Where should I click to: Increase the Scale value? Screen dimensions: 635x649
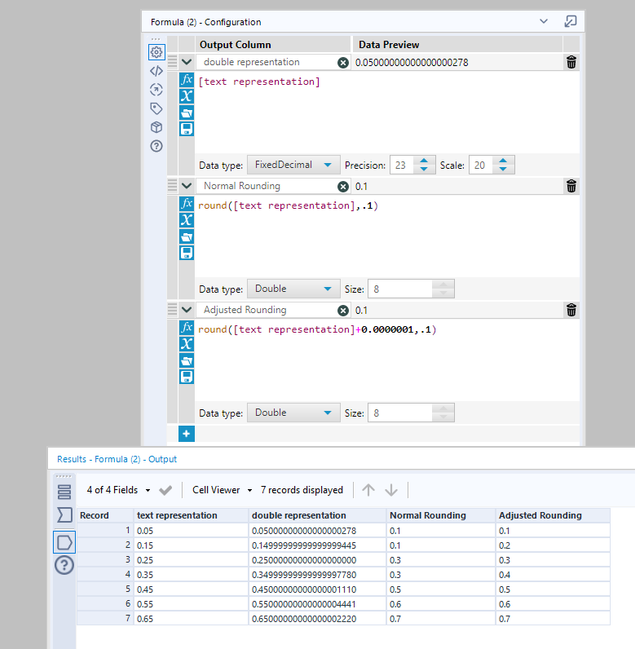[x=503, y=161]
